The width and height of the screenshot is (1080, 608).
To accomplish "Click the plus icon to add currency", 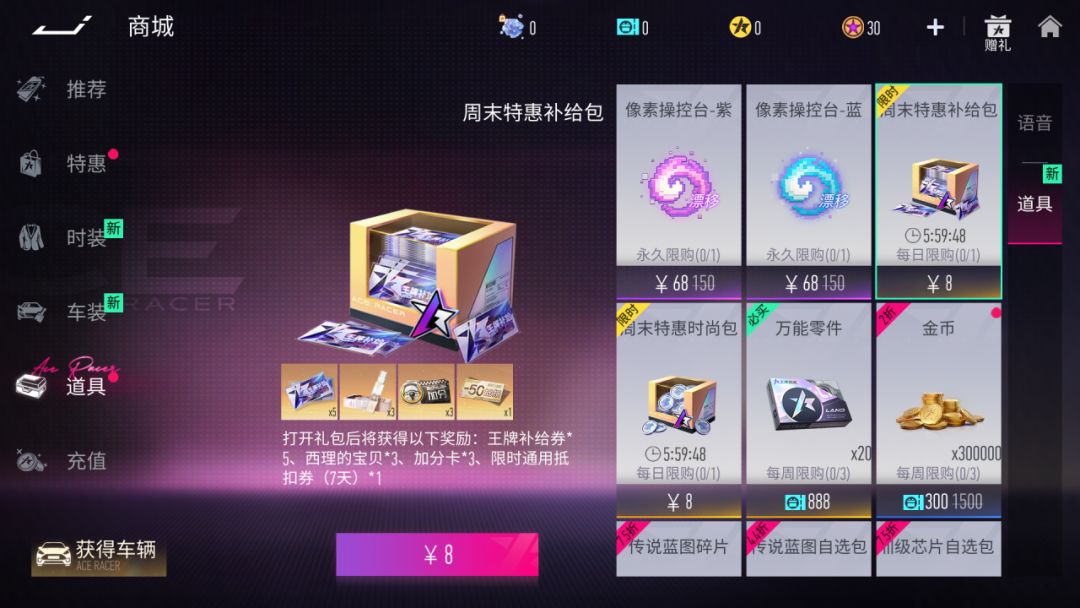I will (x=935, y=28).
